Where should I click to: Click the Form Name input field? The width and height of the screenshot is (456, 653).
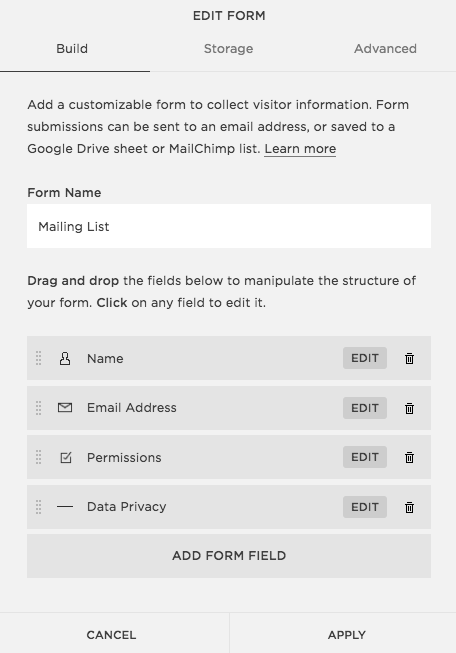coord(229,226)
